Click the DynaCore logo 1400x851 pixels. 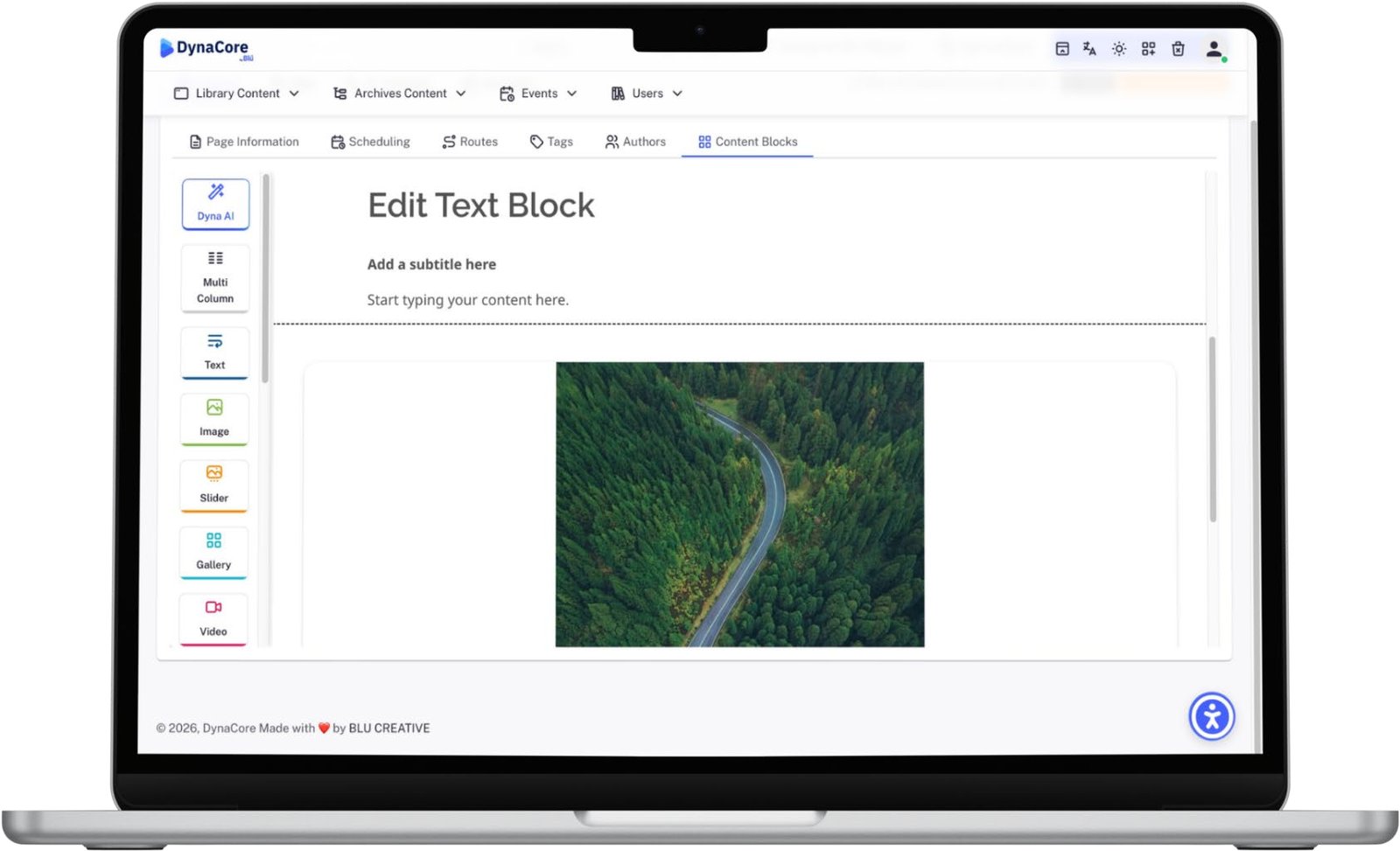click(x=205, y=48)
